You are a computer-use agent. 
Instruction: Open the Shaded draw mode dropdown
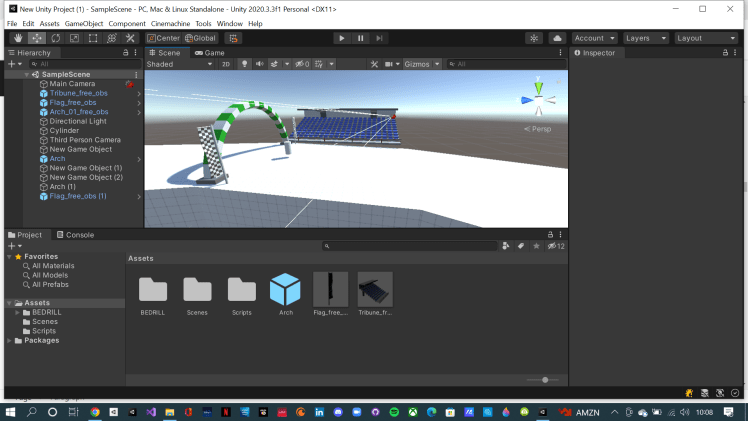pos(180,64)
